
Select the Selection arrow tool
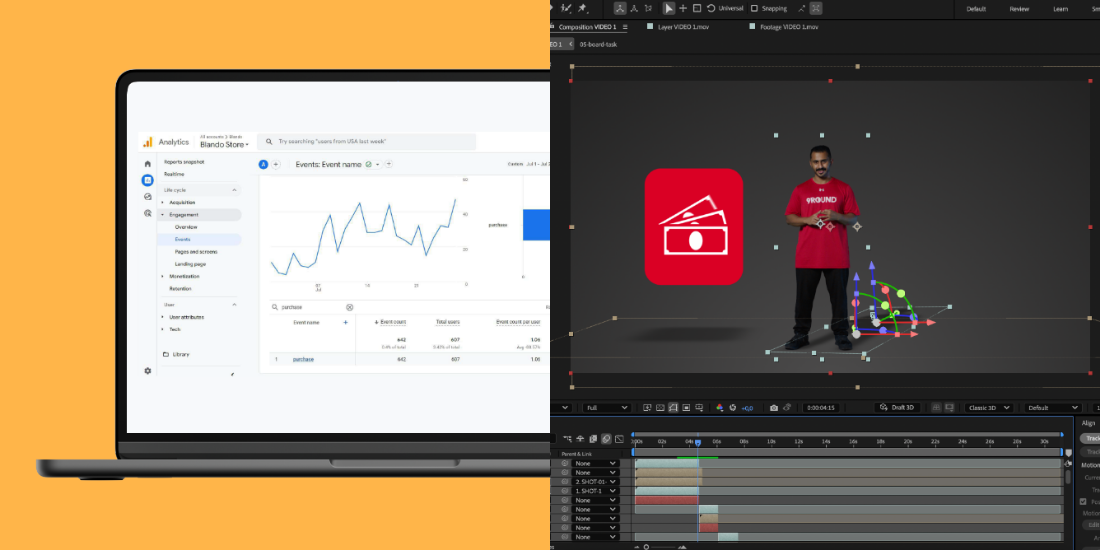click(669, 8)
